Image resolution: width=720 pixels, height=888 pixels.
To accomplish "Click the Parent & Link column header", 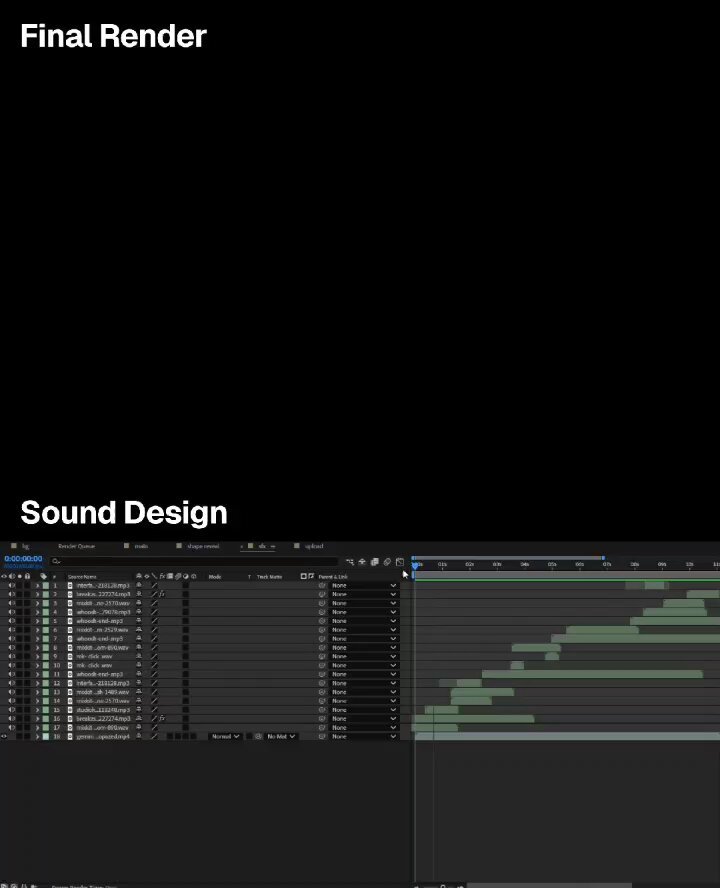I will pos(333,577).
